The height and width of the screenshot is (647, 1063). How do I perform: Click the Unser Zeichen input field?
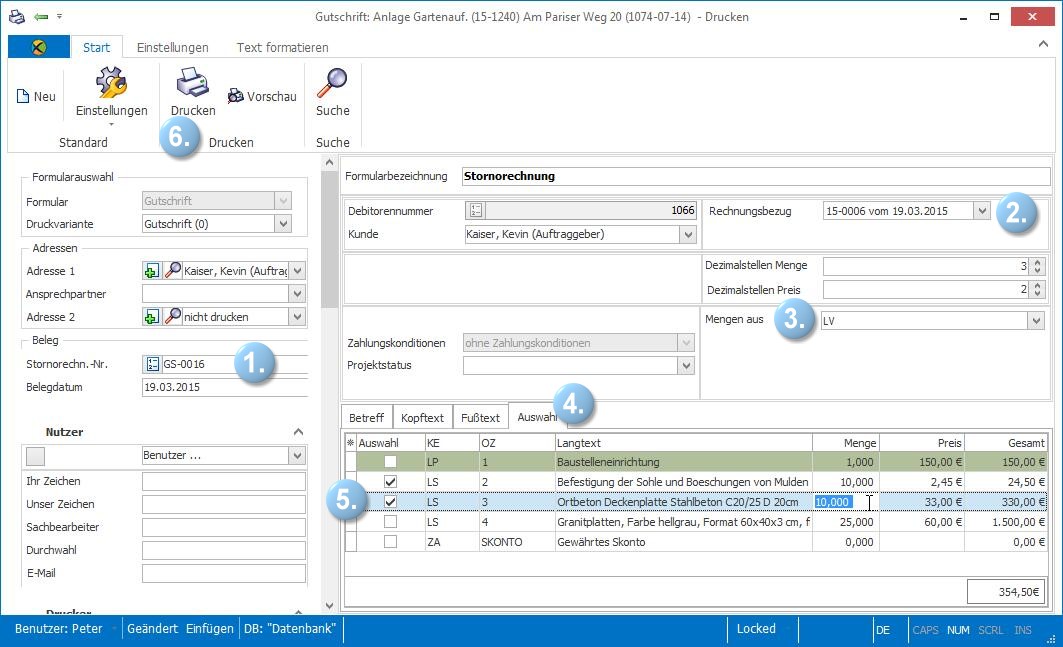pos(224,505)
